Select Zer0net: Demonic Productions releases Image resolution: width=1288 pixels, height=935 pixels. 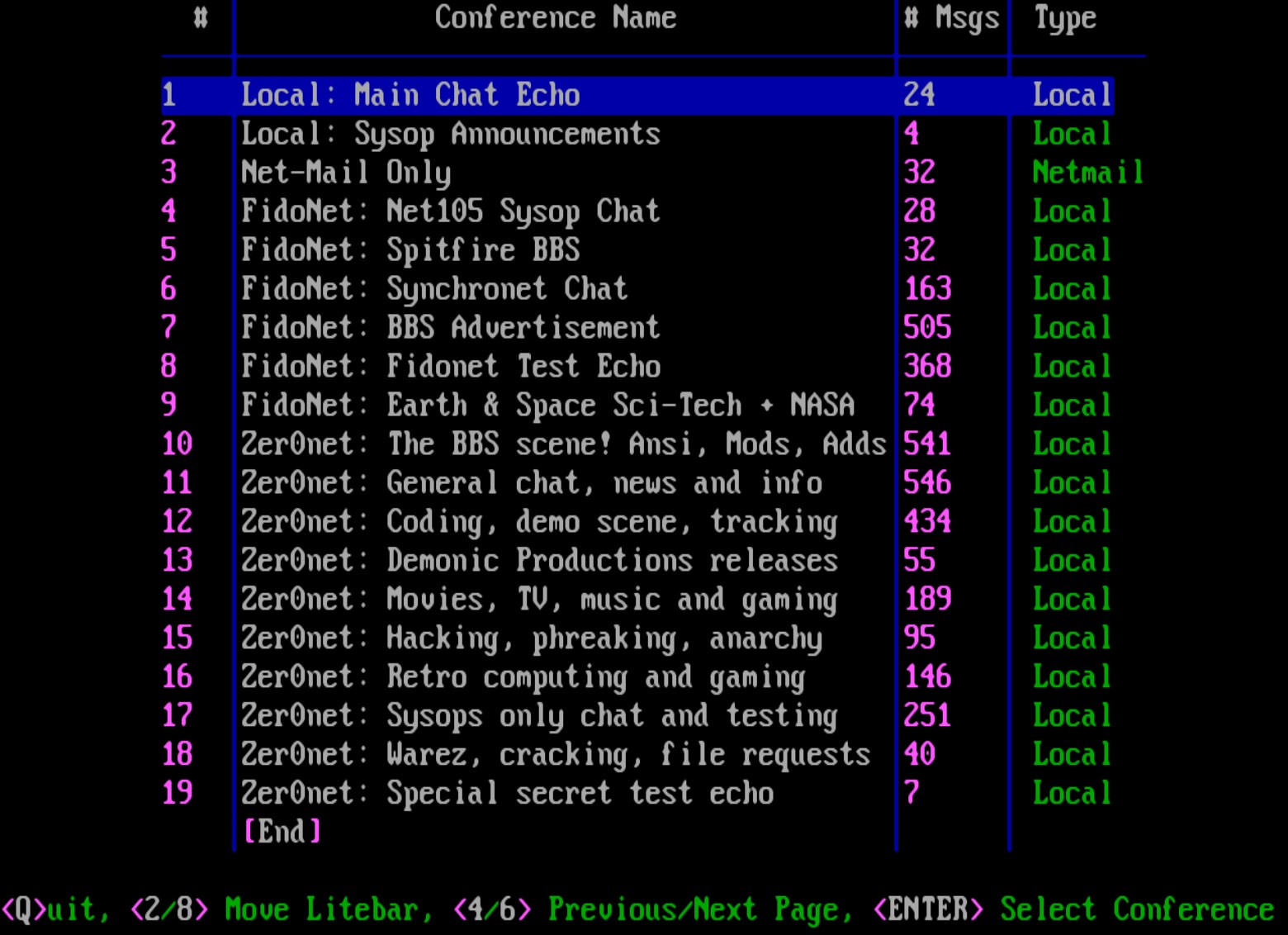[539, 561]
